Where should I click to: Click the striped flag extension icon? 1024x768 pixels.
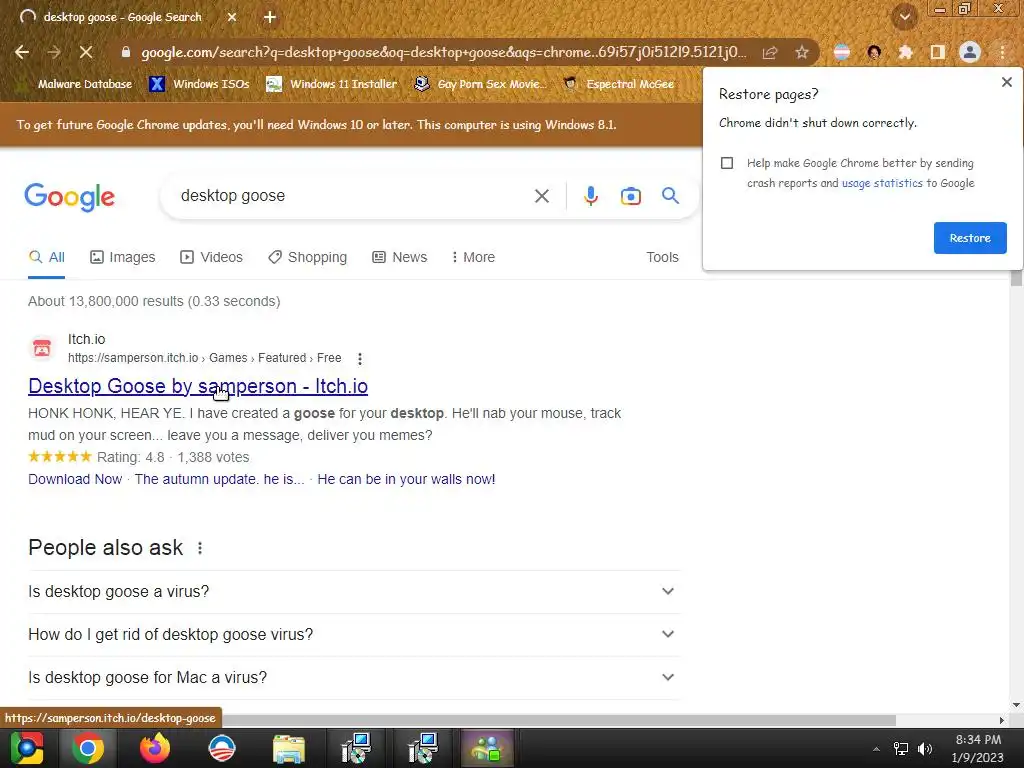click(842, 52)
